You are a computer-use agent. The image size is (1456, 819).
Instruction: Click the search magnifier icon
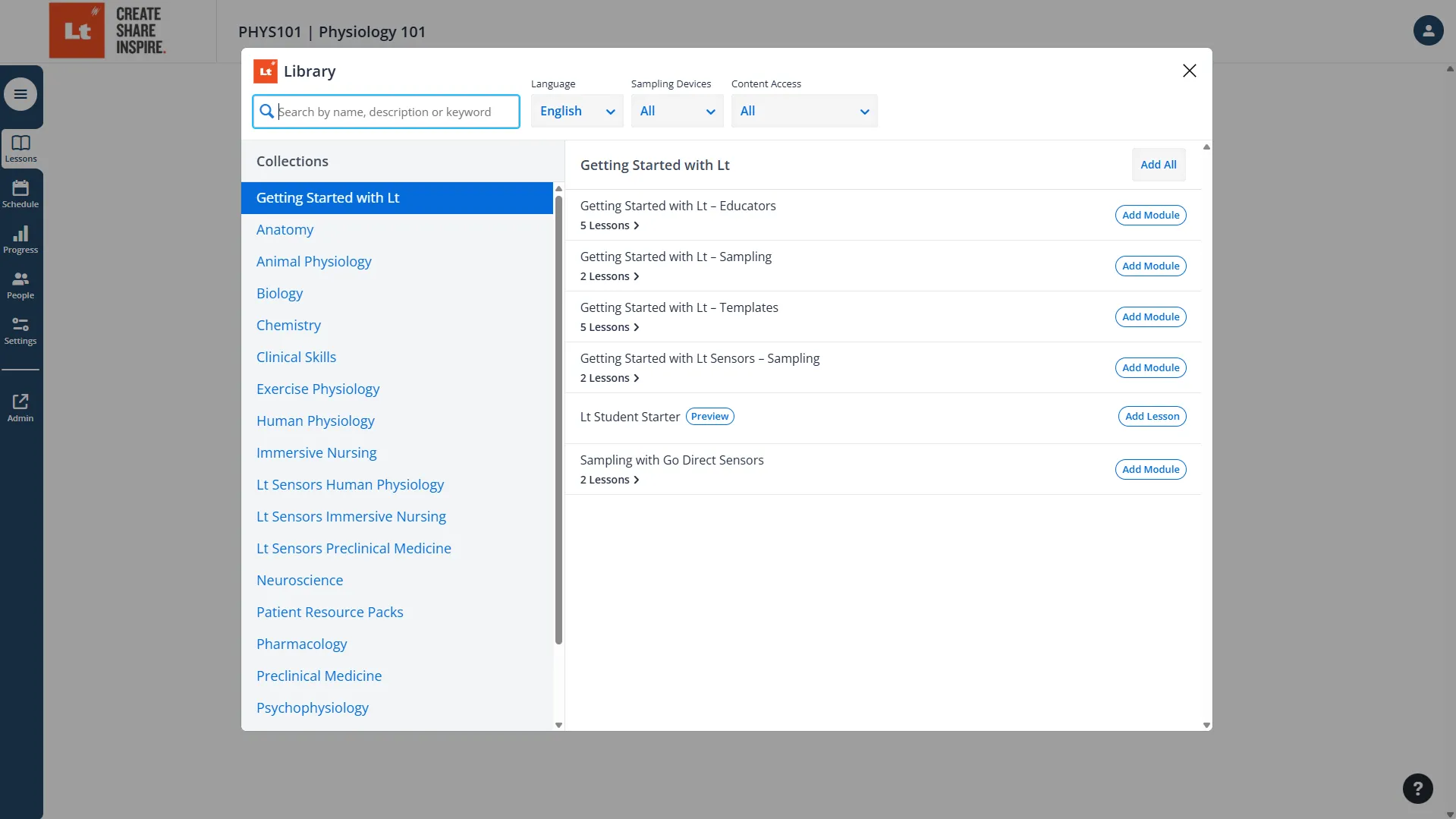point(266,112)
